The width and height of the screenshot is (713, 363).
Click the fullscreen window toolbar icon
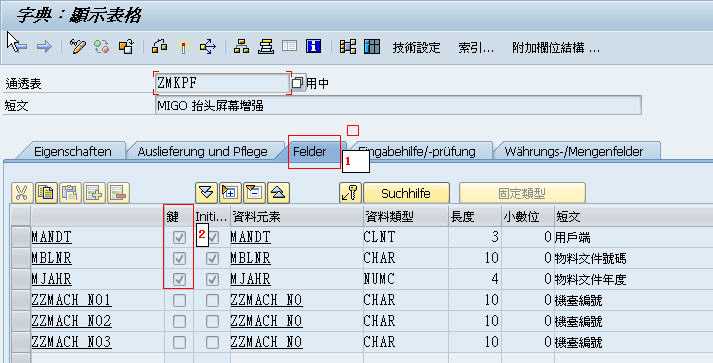[290, 46]
